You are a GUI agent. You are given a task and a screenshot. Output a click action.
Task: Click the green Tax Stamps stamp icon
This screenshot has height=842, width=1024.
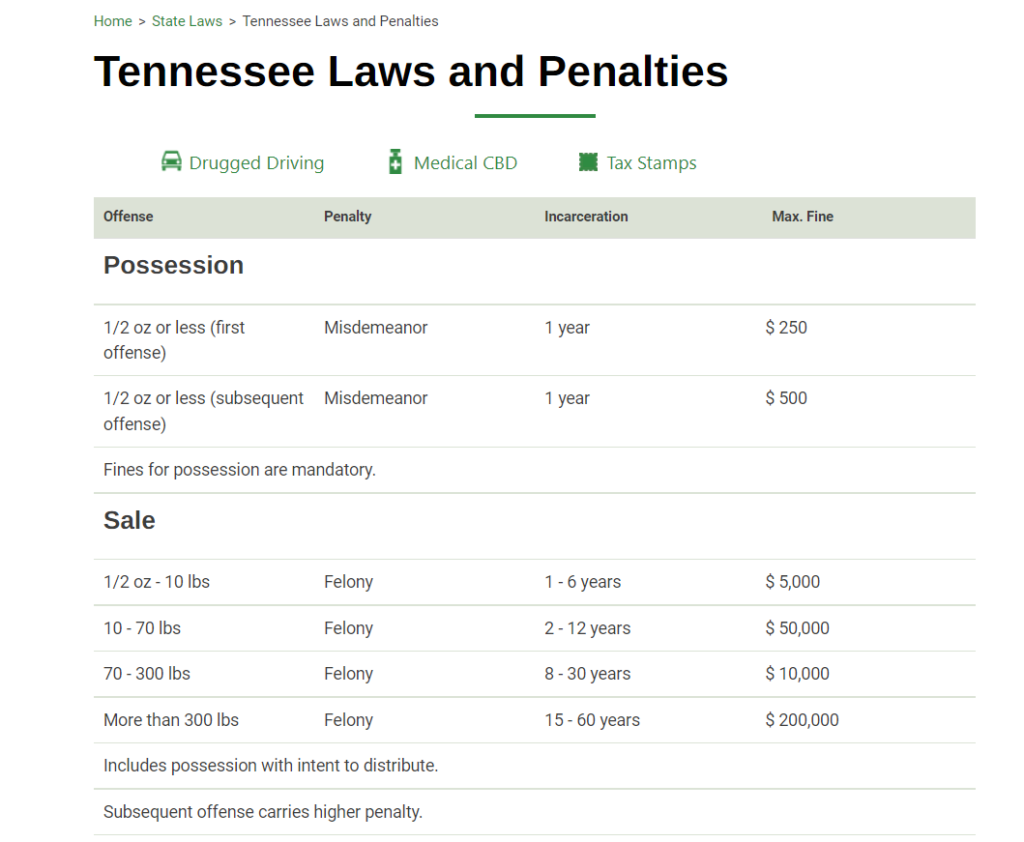588,162
